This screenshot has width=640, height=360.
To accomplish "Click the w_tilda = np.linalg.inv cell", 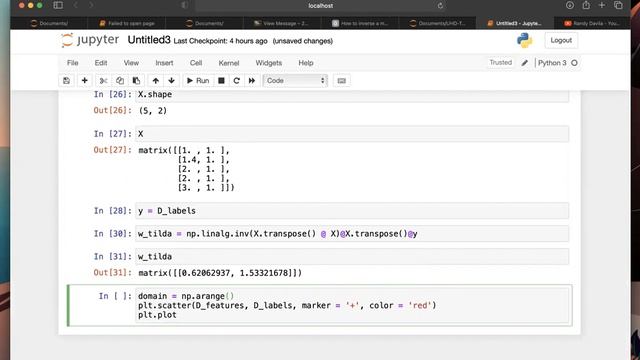I will [x=352, y=234].
